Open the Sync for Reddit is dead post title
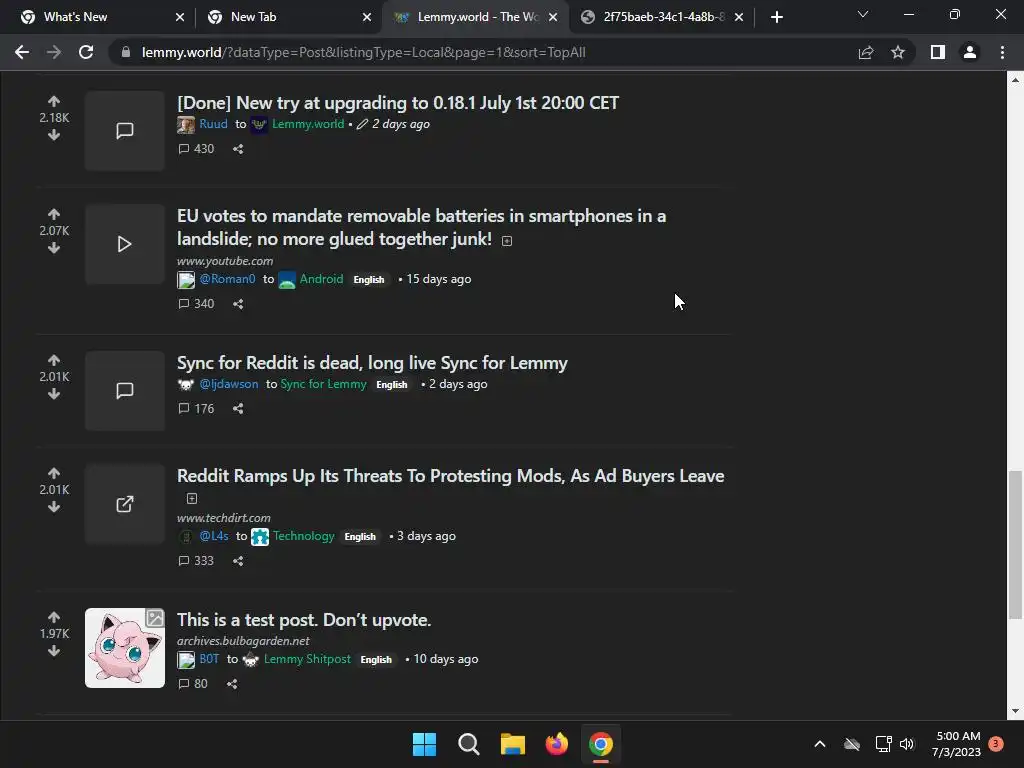 point(372,363)
